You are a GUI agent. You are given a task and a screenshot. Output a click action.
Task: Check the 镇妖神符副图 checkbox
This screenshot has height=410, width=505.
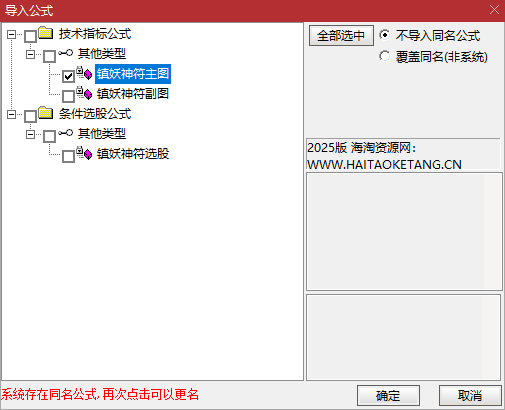68,96
